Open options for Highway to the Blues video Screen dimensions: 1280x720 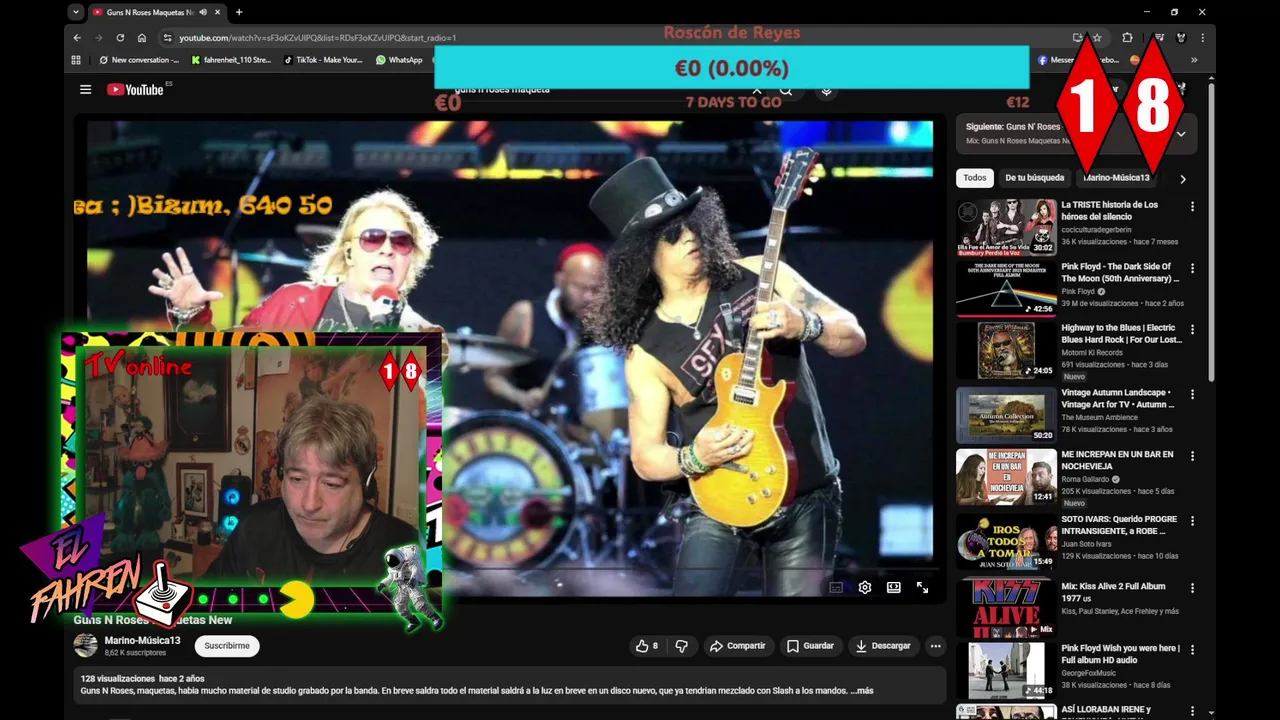point(1192,329)
